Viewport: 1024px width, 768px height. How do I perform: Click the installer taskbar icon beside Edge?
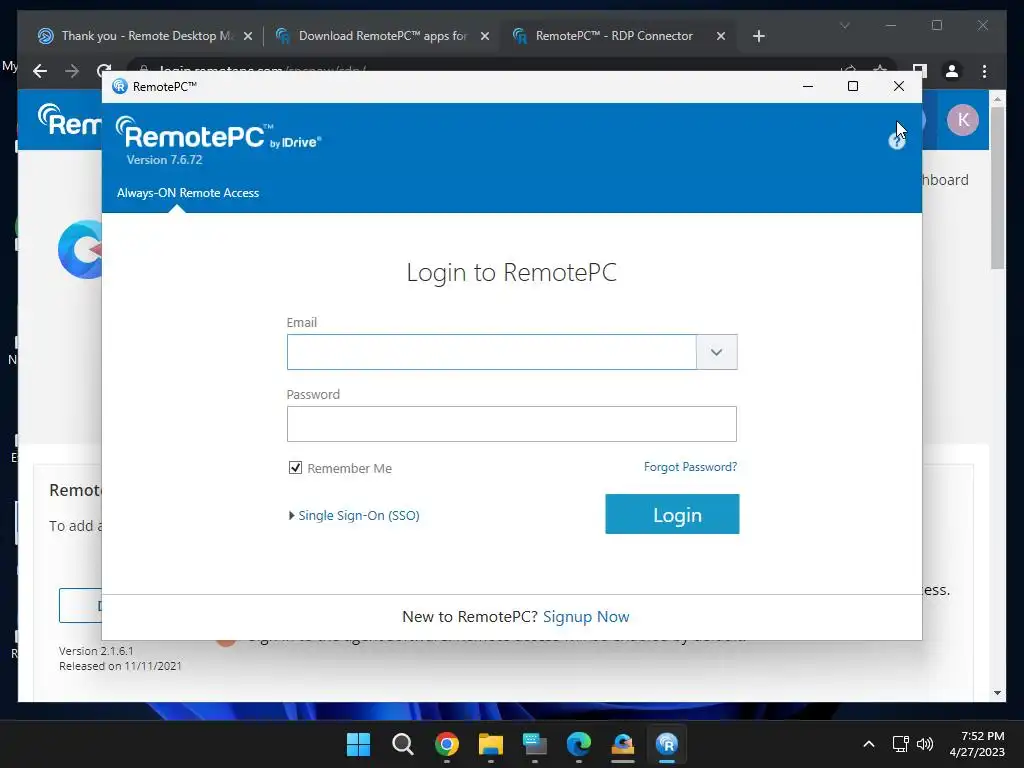click(x=622, y=744)
